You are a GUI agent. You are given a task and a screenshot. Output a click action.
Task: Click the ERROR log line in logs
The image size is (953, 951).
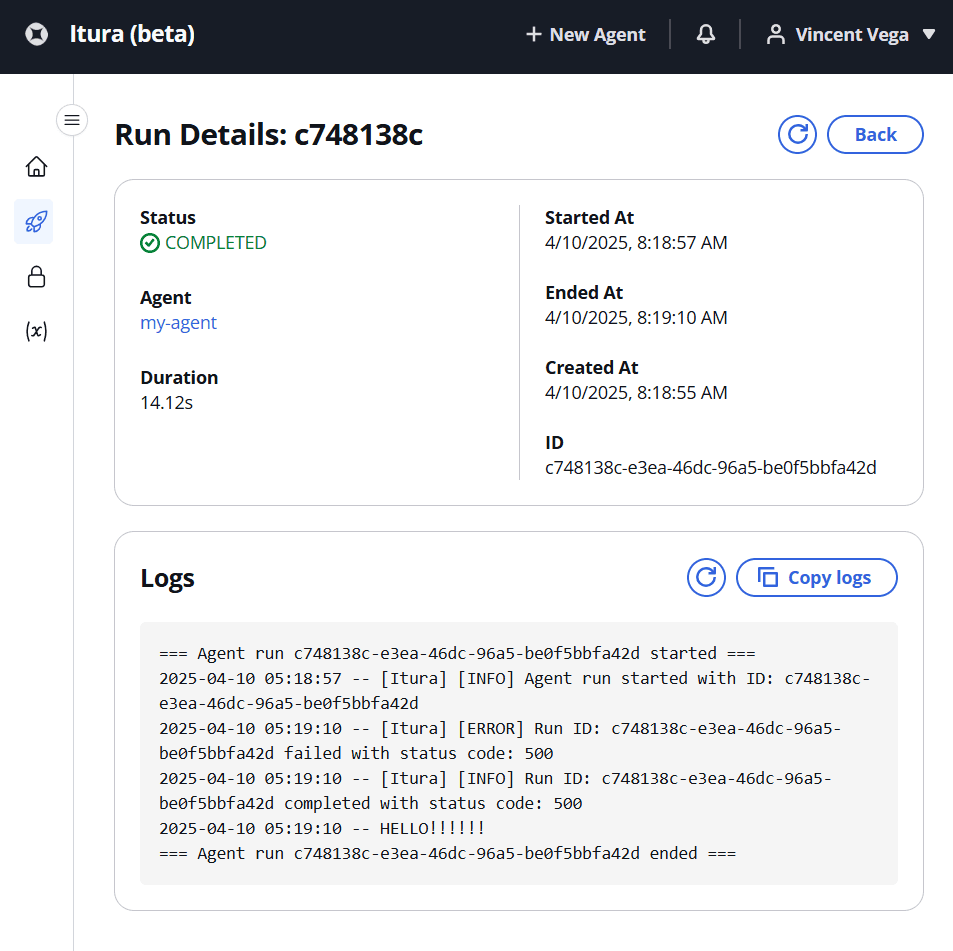(x=500, y=741)
